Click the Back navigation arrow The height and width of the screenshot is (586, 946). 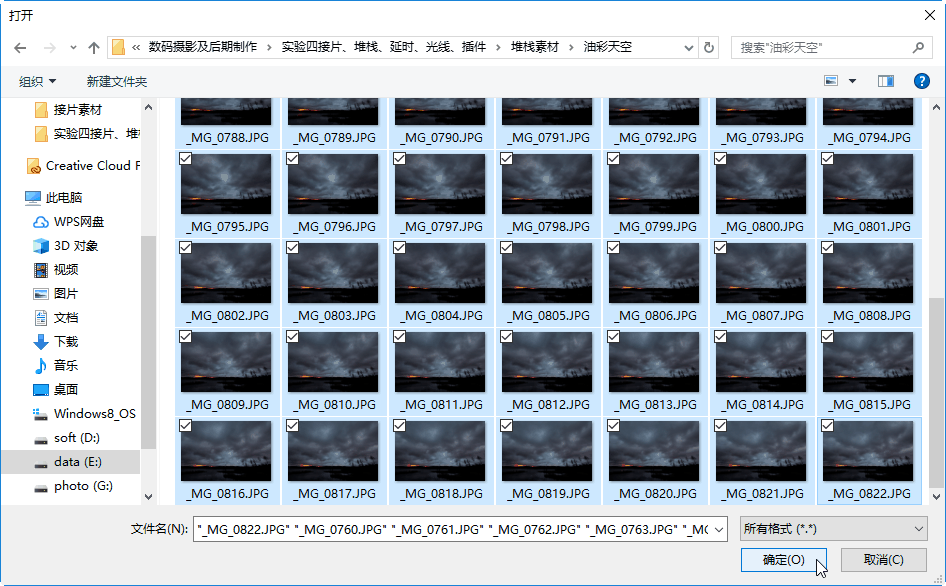(x=21, y=48)
